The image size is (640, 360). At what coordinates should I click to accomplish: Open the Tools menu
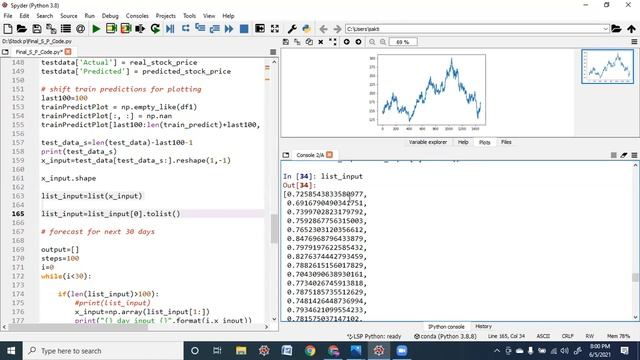point(189,16)
